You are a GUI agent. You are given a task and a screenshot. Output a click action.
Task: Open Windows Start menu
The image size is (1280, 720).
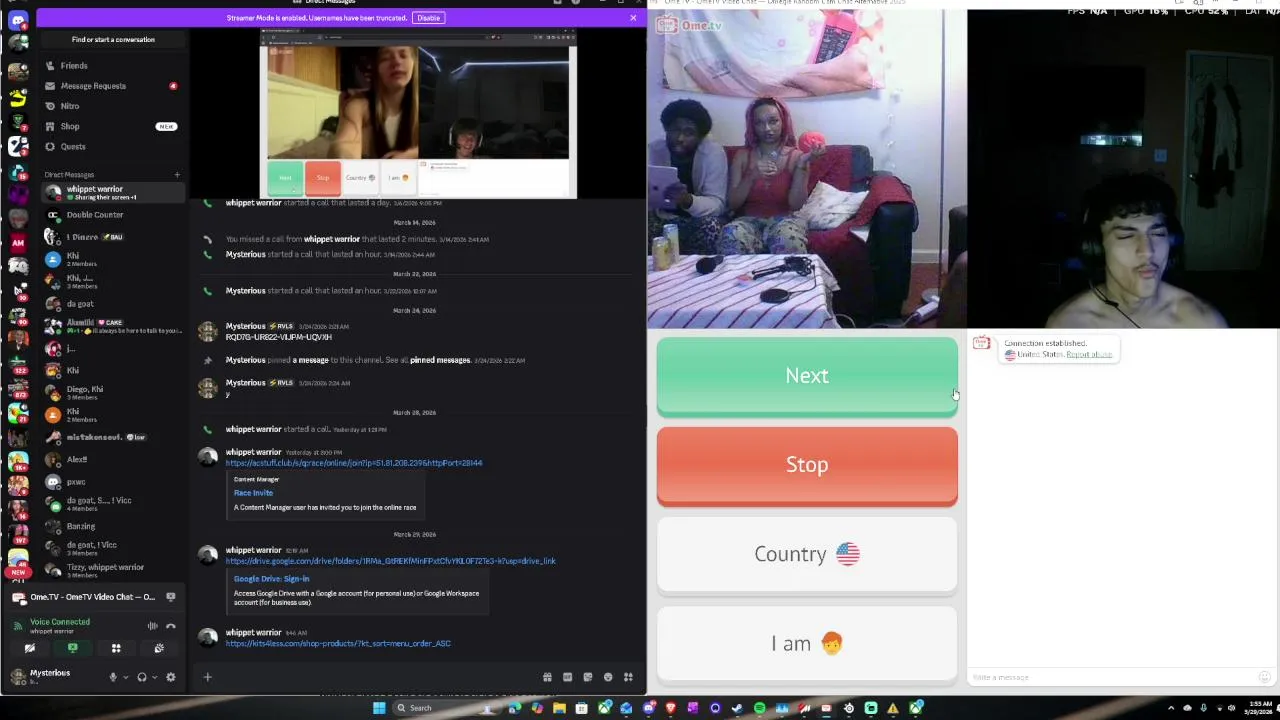pos(379,708)
